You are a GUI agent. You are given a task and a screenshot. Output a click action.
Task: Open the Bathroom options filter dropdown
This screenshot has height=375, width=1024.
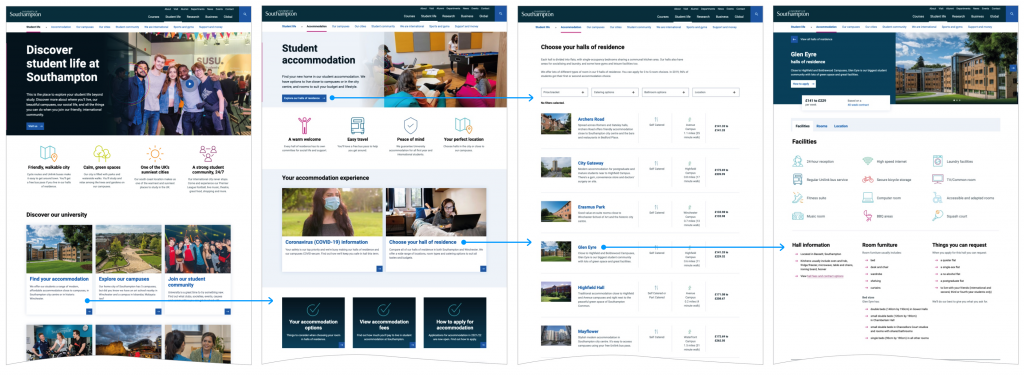coord(665,93)
